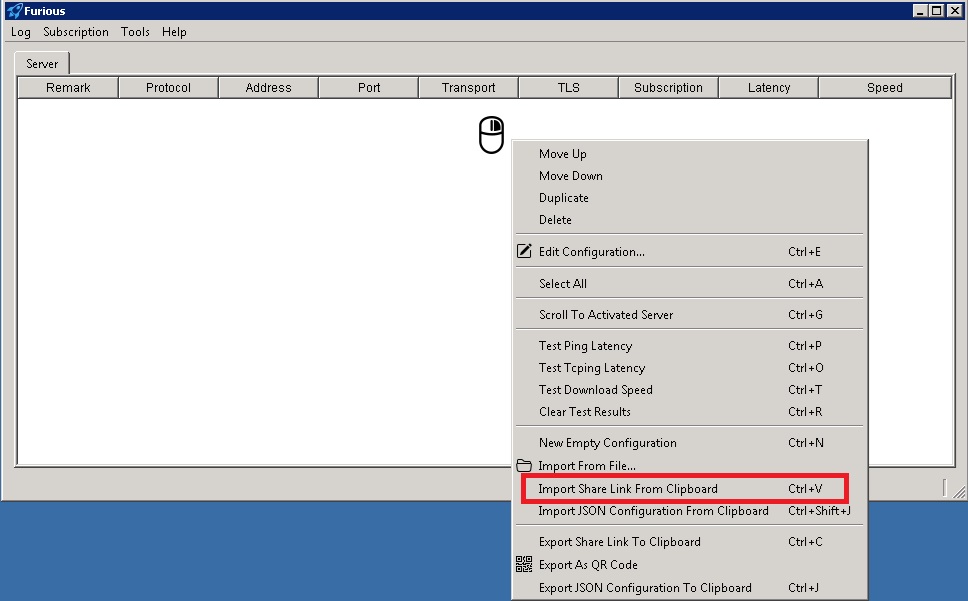Select Import JSON Configuration From Clipboard
Screen dimensions: 968x601
[x=653, y=511]
